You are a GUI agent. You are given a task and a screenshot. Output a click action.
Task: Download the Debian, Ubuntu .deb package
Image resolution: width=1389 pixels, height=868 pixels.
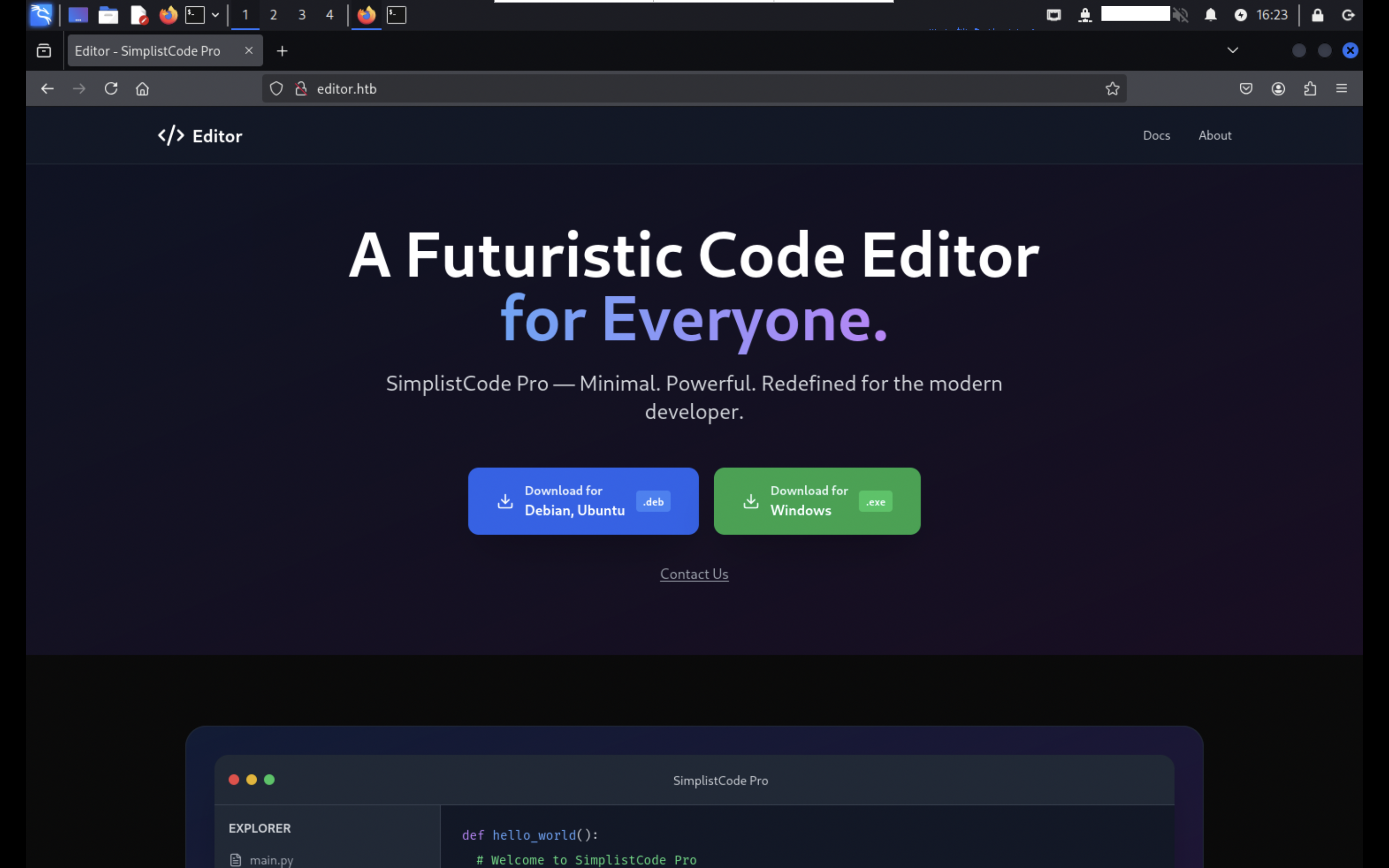point(583,501)
